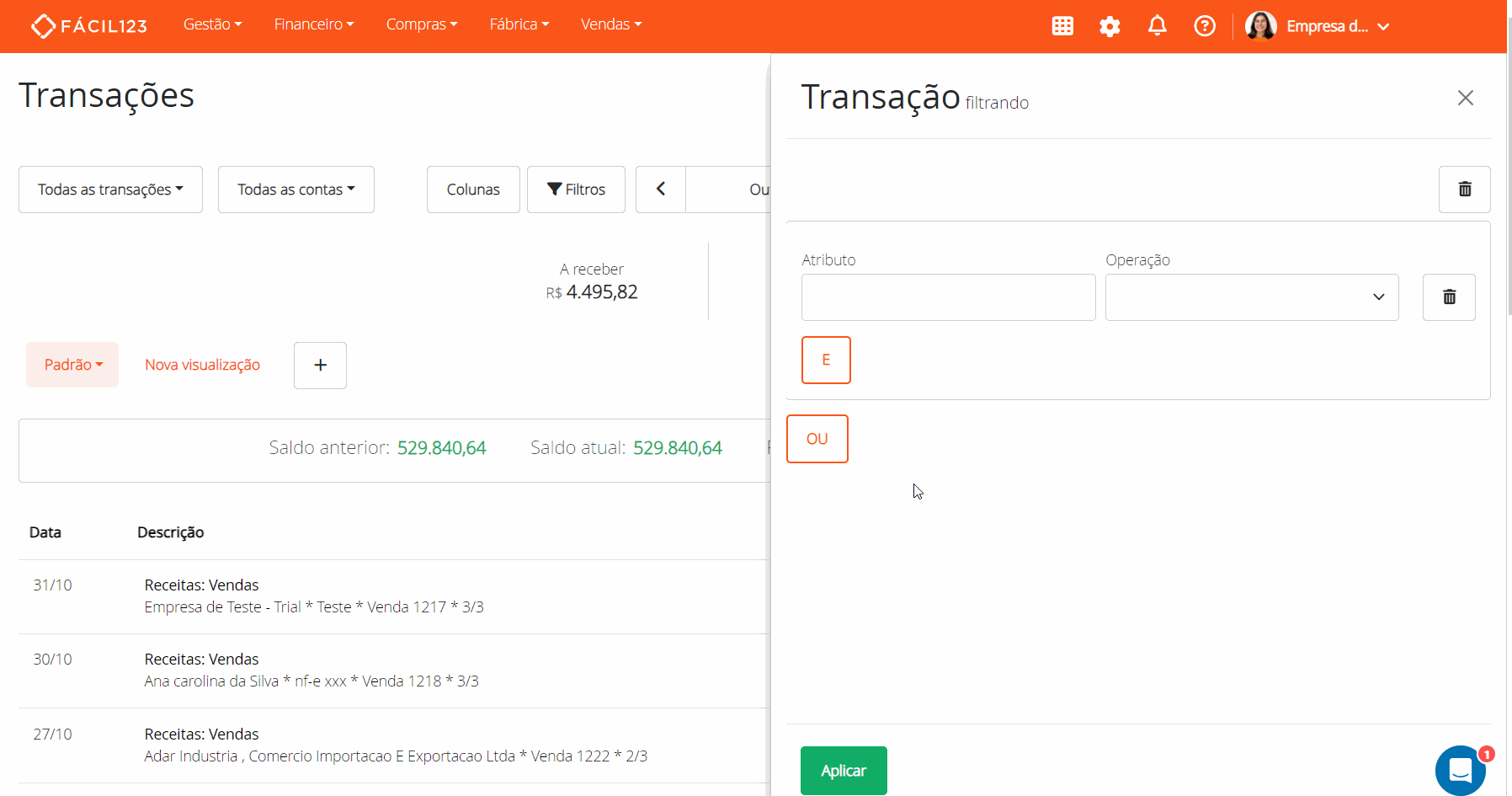Add a view with the plus button

click(320, 365)
